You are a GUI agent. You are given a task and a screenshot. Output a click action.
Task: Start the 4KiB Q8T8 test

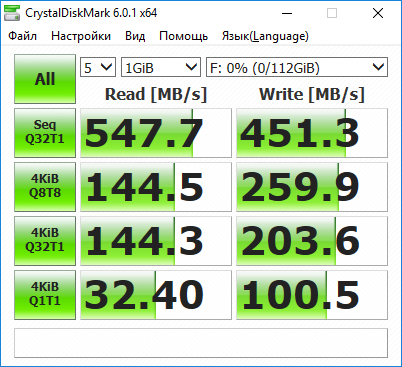(x=45, y=187)
